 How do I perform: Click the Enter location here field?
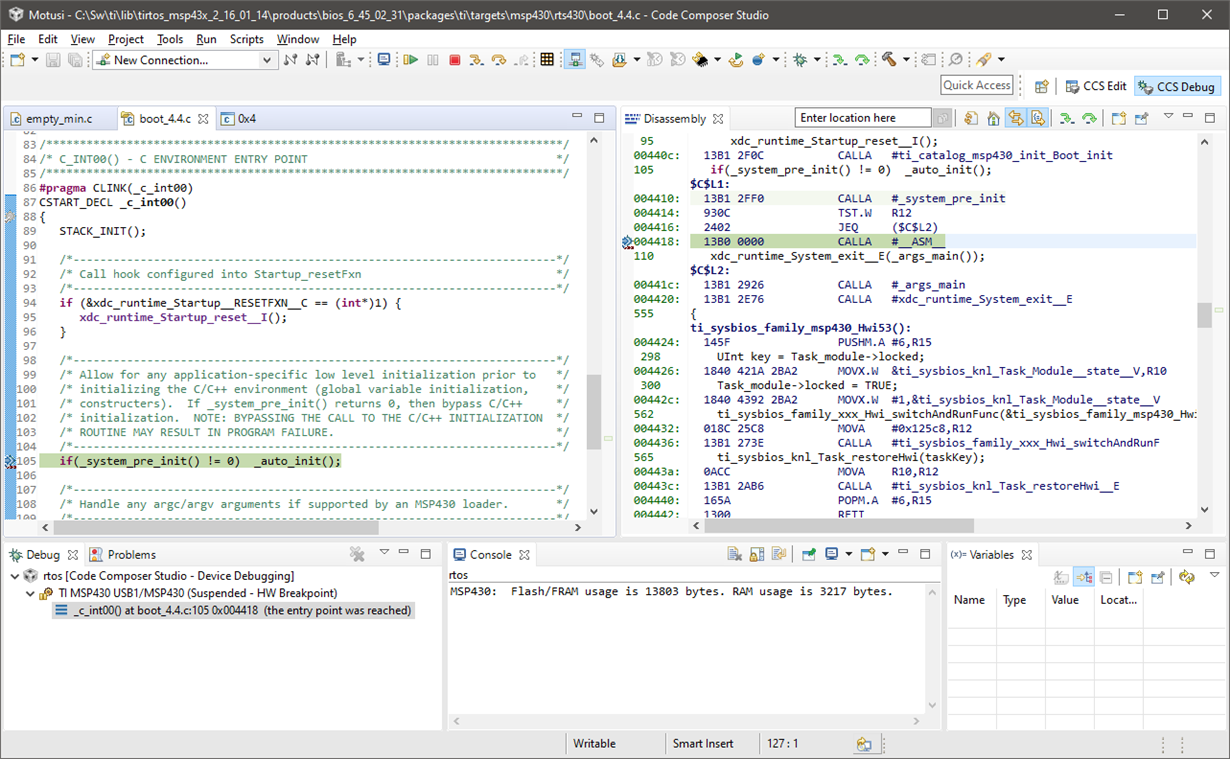click(863, 118)
